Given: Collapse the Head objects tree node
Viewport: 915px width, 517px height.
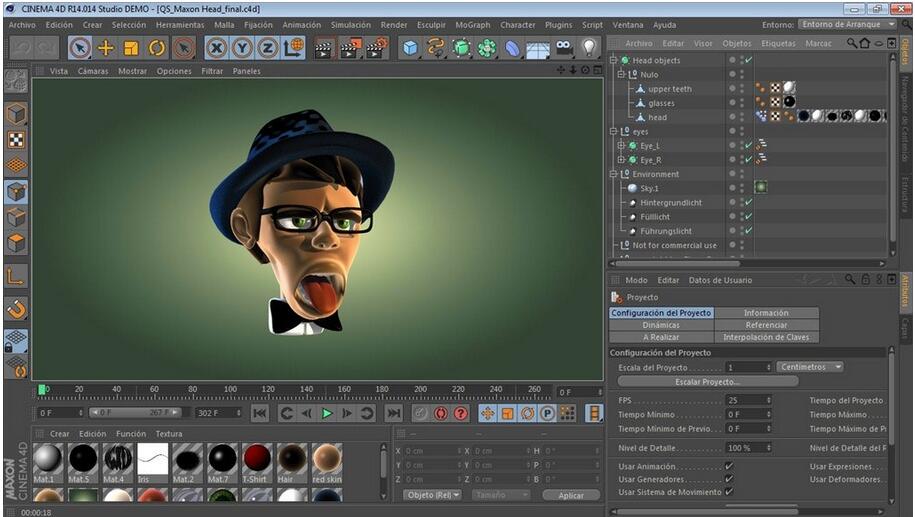Looking at the screenshot, I should (x=613, y=60).
